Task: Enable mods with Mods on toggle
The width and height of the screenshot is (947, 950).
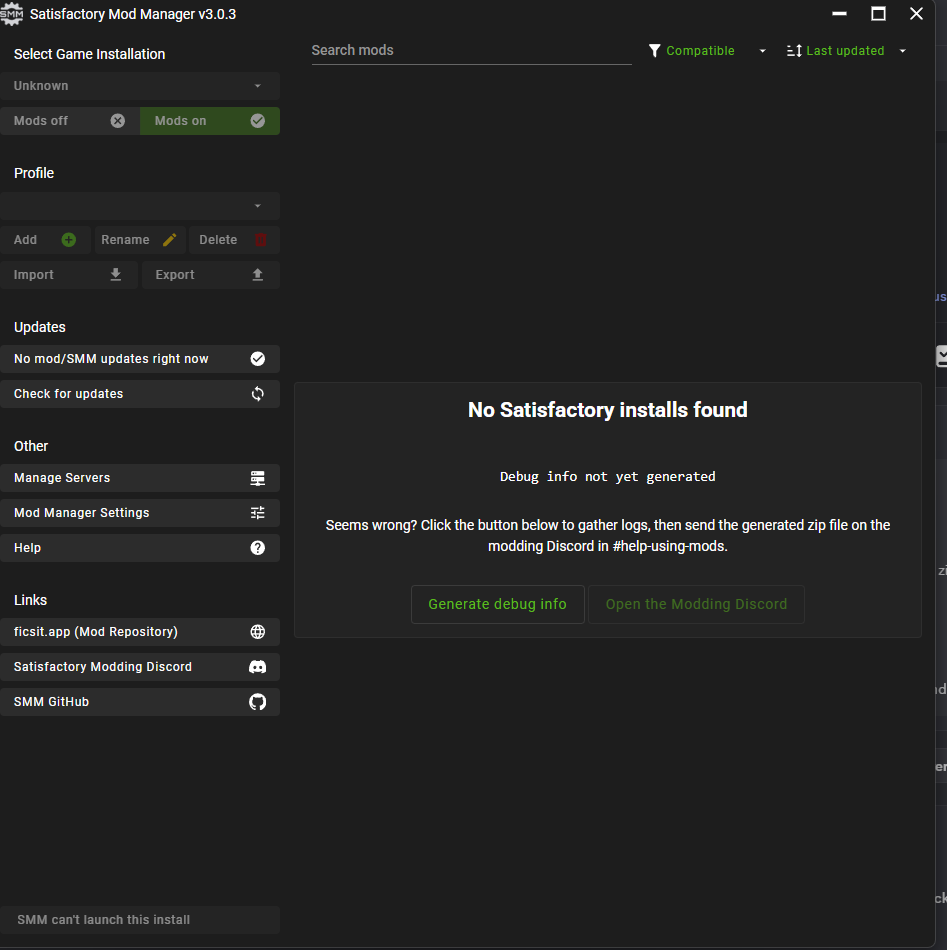Action: pos(210,121)
